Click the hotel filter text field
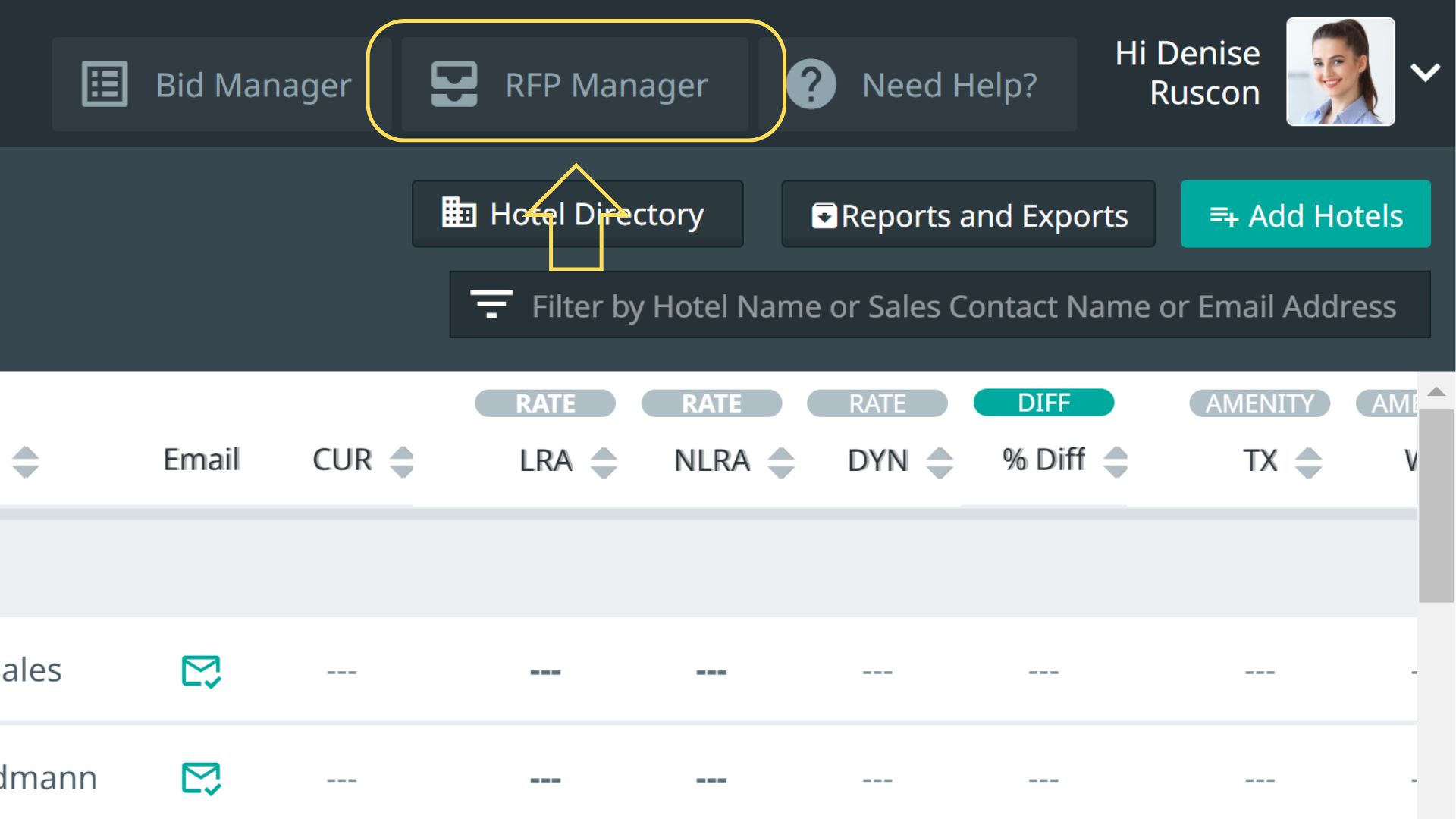This screenshot has height=819, width=1456. point(963,306)
